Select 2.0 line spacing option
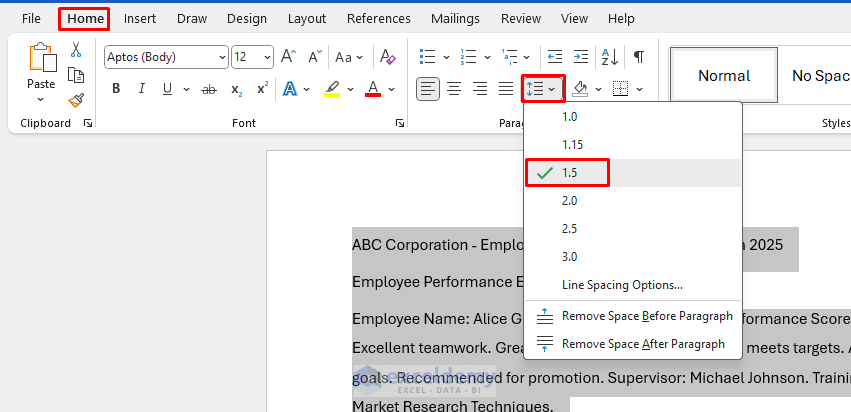Image resolution: width=851 pixels, height=412 pixels. 570,201
